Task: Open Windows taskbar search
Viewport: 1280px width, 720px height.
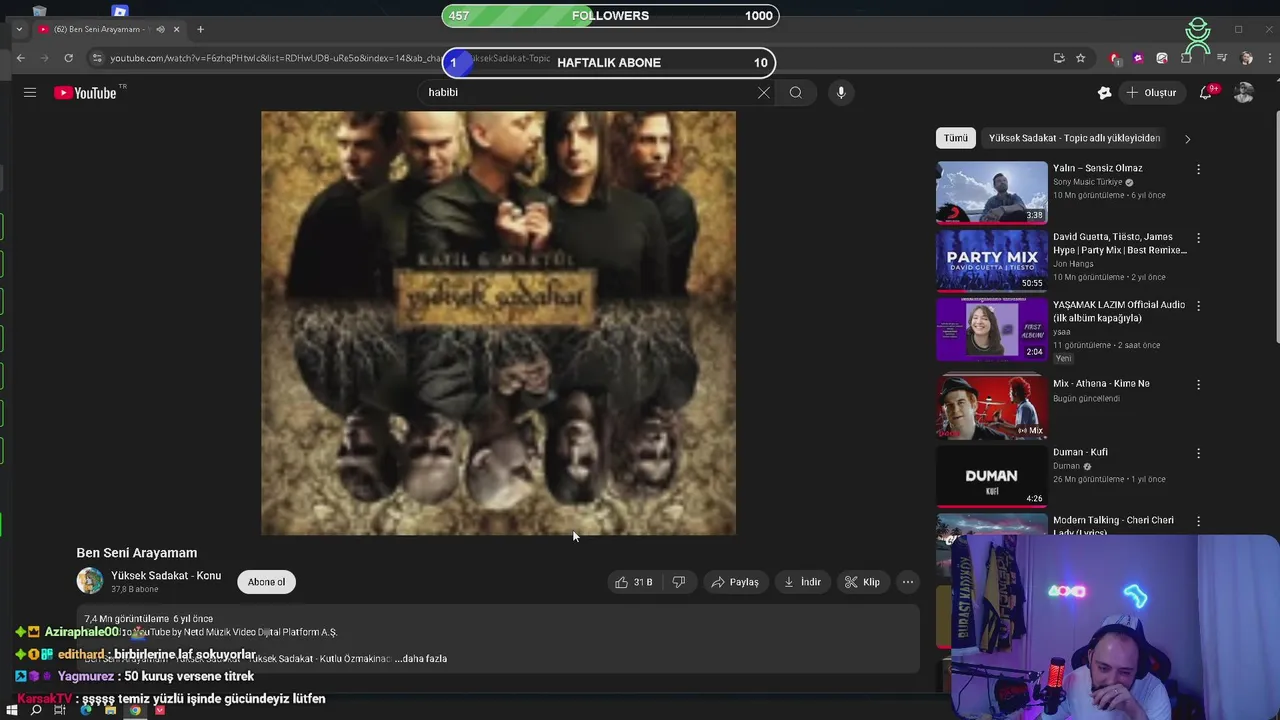Action: (36, 710)
